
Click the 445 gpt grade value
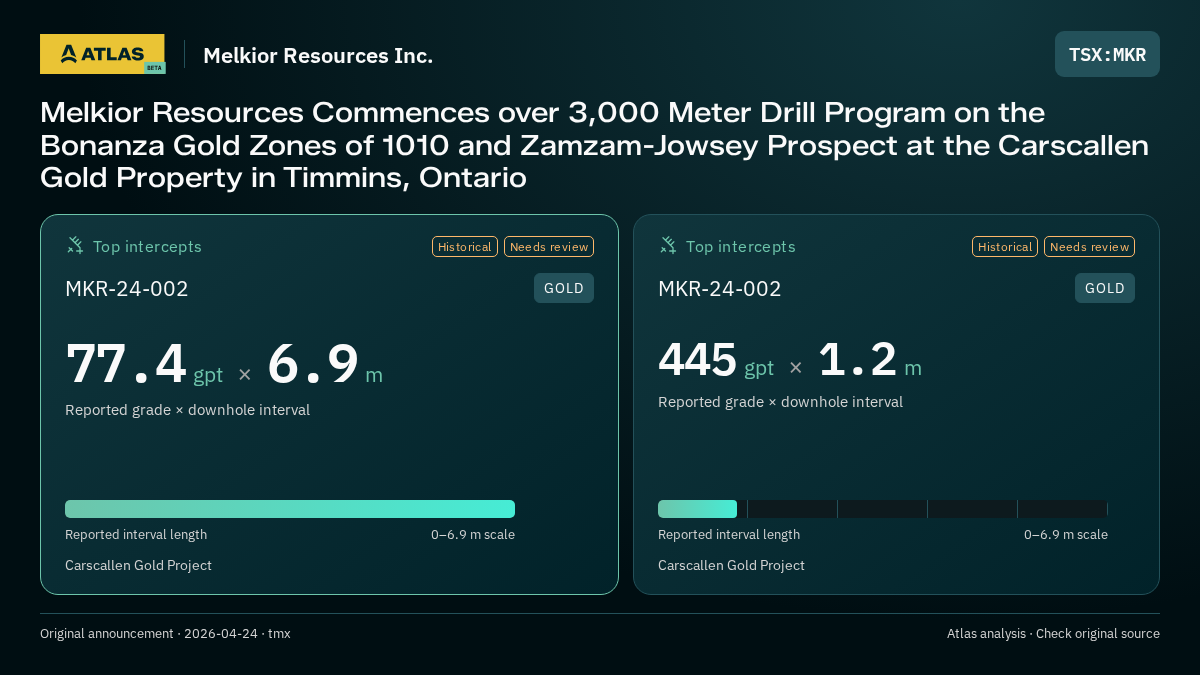tap(716, 360)
